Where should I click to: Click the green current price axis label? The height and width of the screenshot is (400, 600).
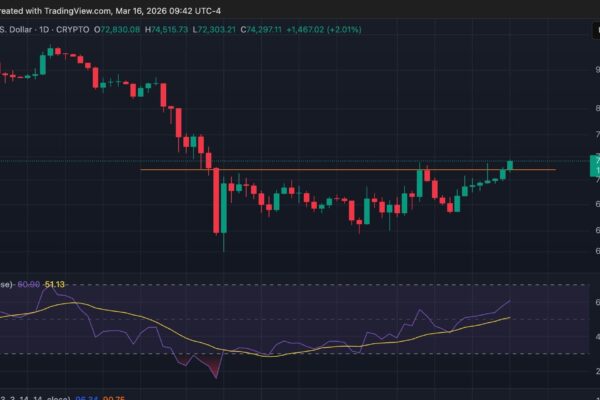coord(597,160)
